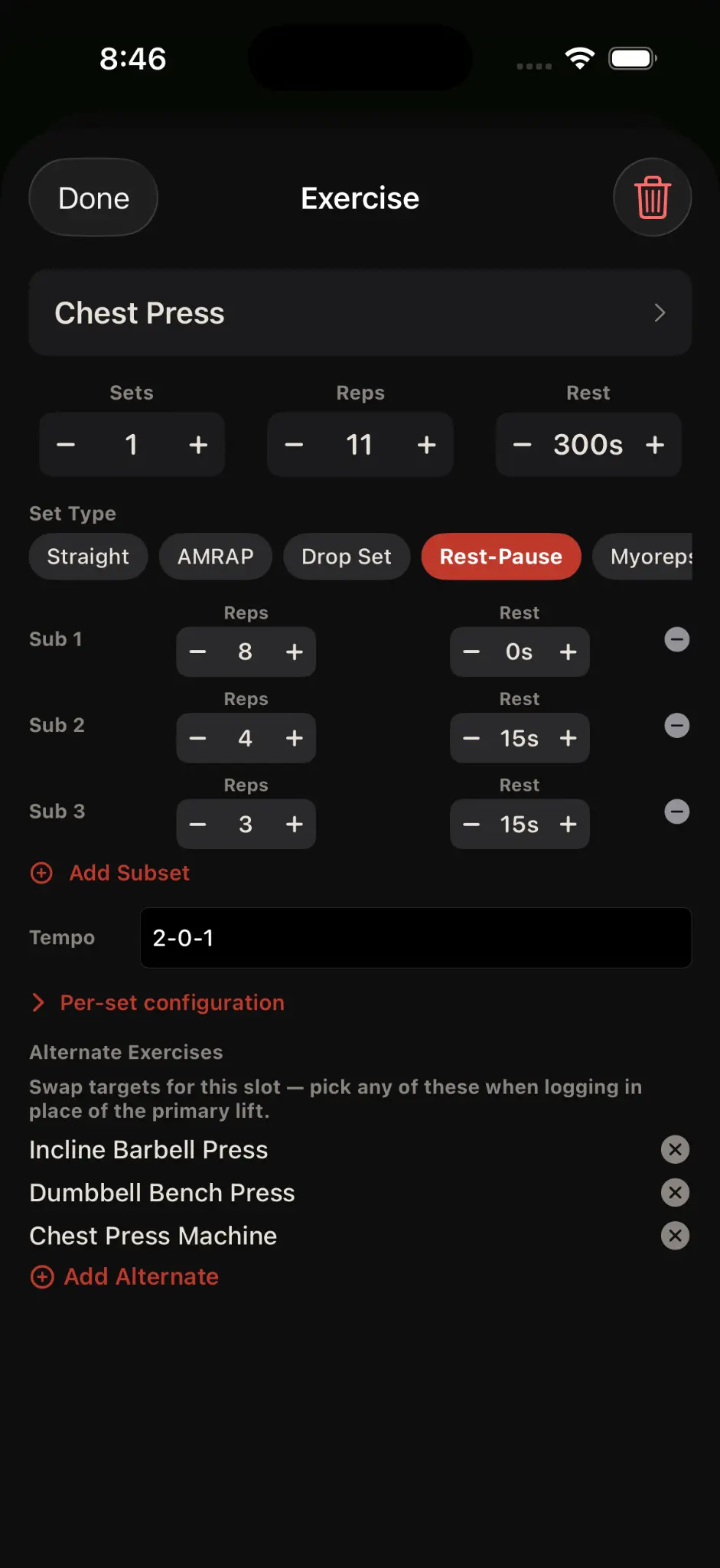Decrease Sub 2 rest with minus button
Image resolution: width=720 pixels, height=1568 pixels.
point(471,738)
